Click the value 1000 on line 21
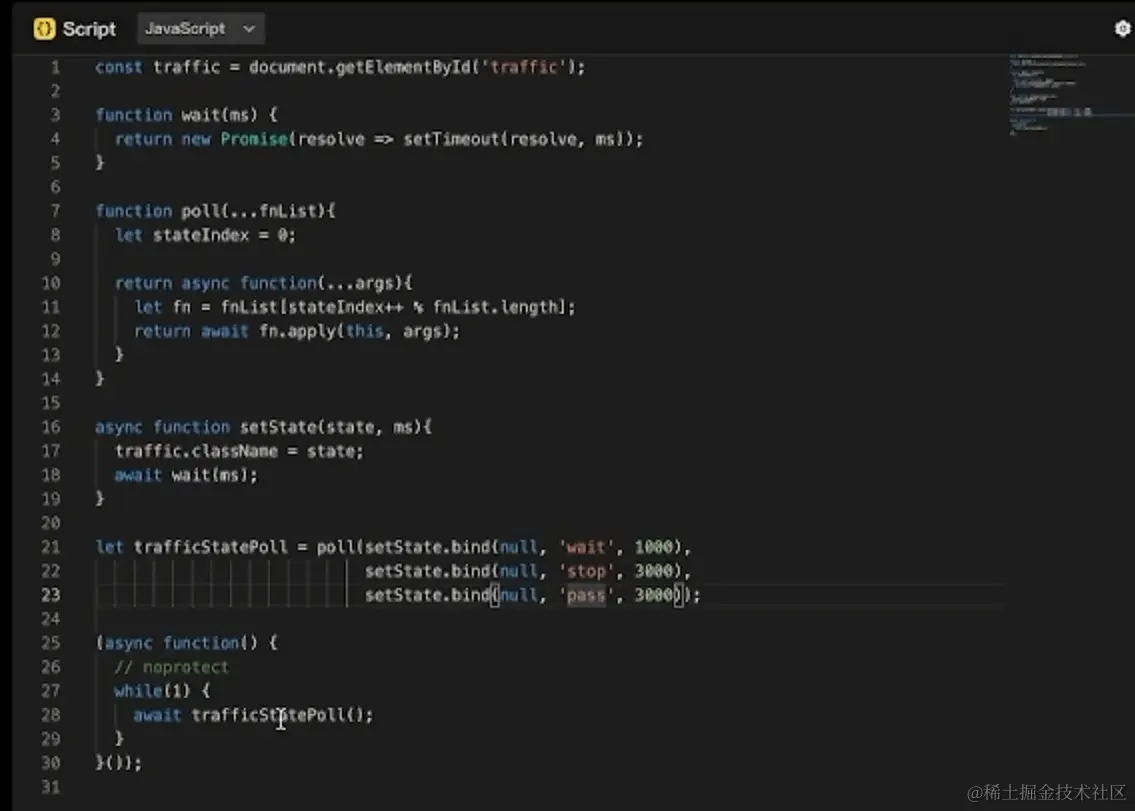The height and width of the screenshot is (811, 1135). [x=654, y=547]
